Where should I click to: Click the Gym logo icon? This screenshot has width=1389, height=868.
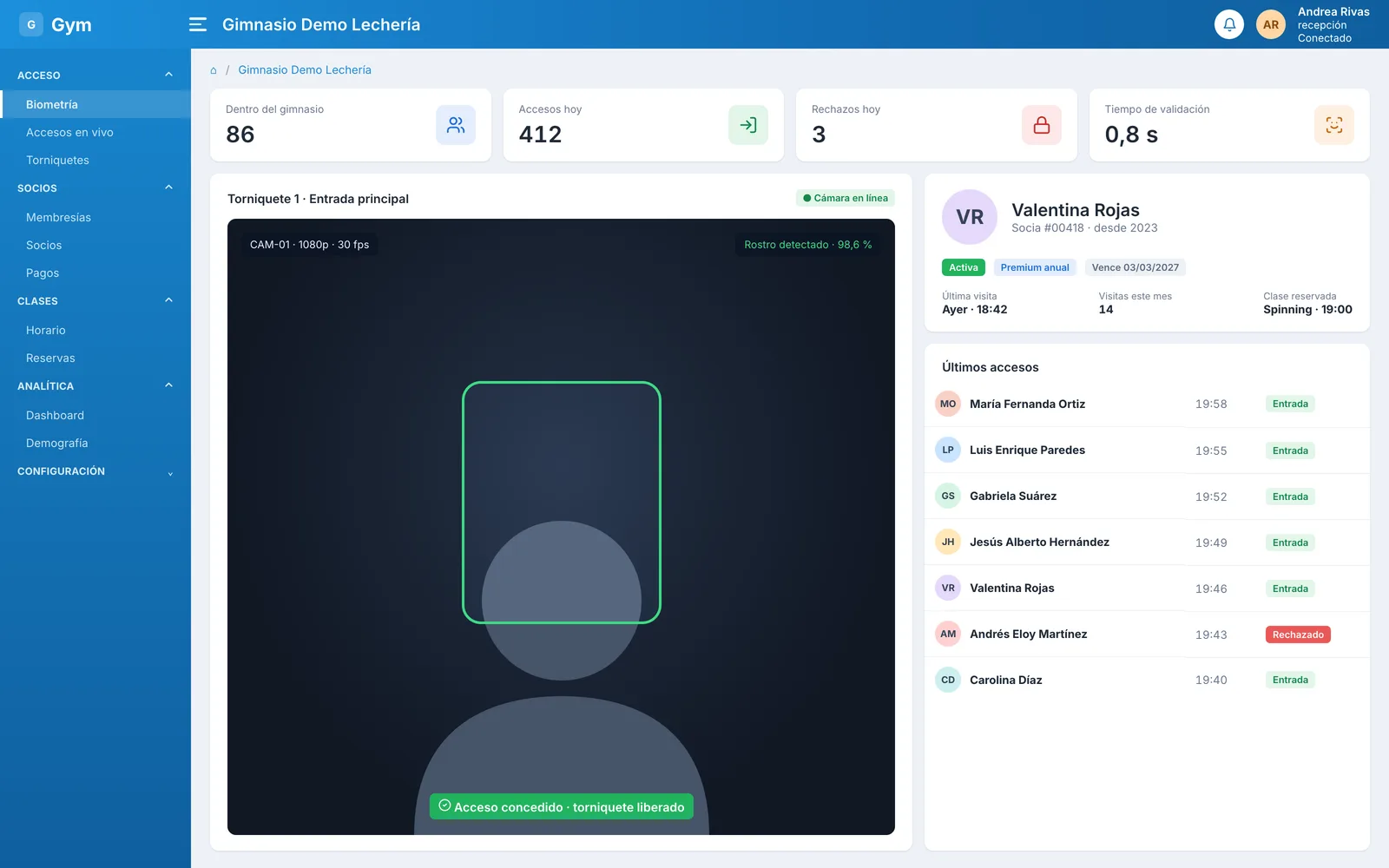(x=31, y=24)
